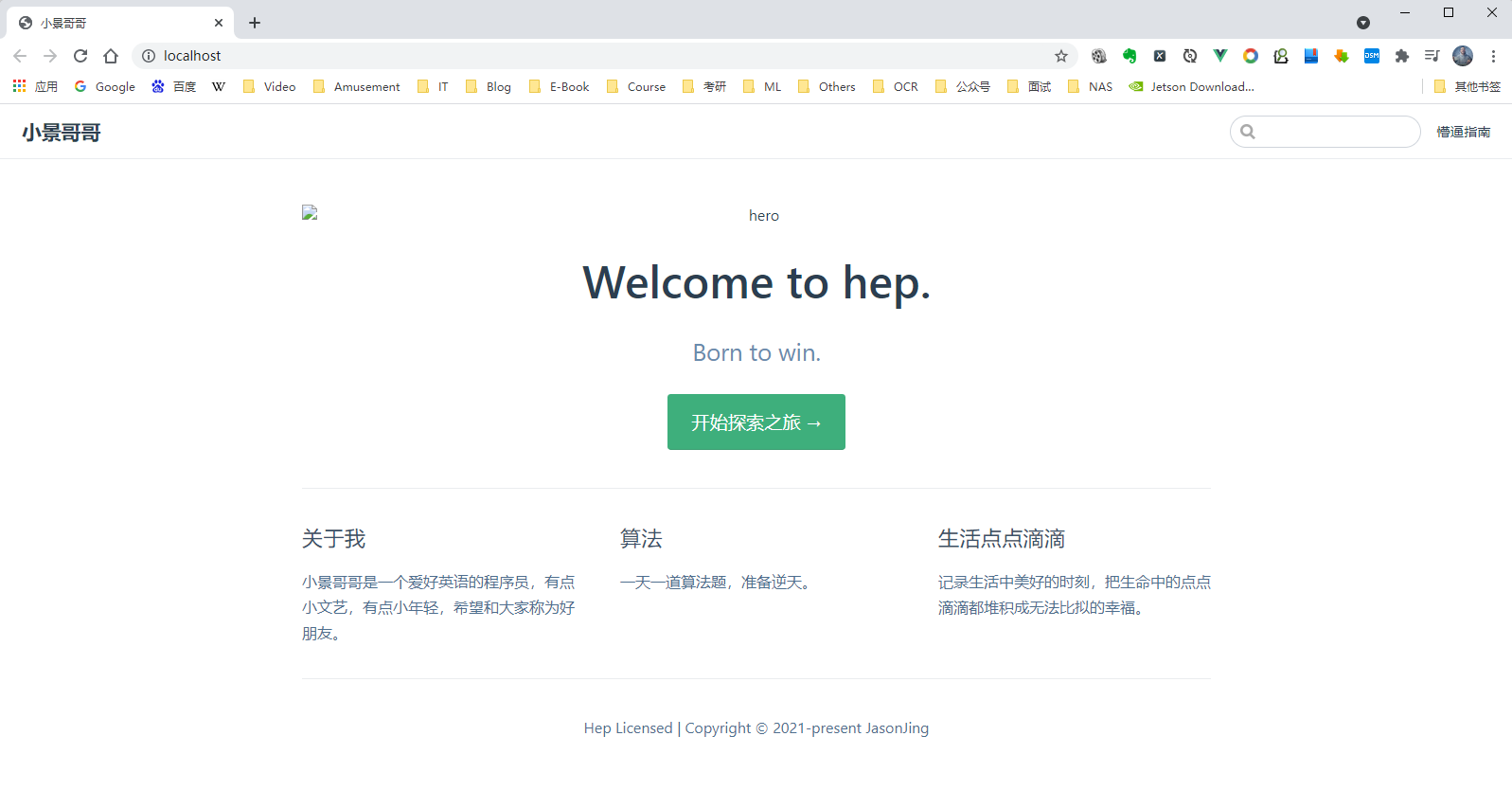Screen dimensions: 1512x808
Task: Bookmark this page with the star icon
Action: click(1061, 56)
